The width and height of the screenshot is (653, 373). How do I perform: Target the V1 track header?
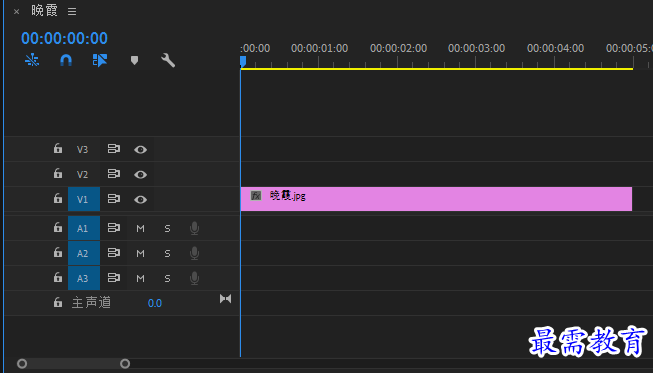click(x=82, y=199)
